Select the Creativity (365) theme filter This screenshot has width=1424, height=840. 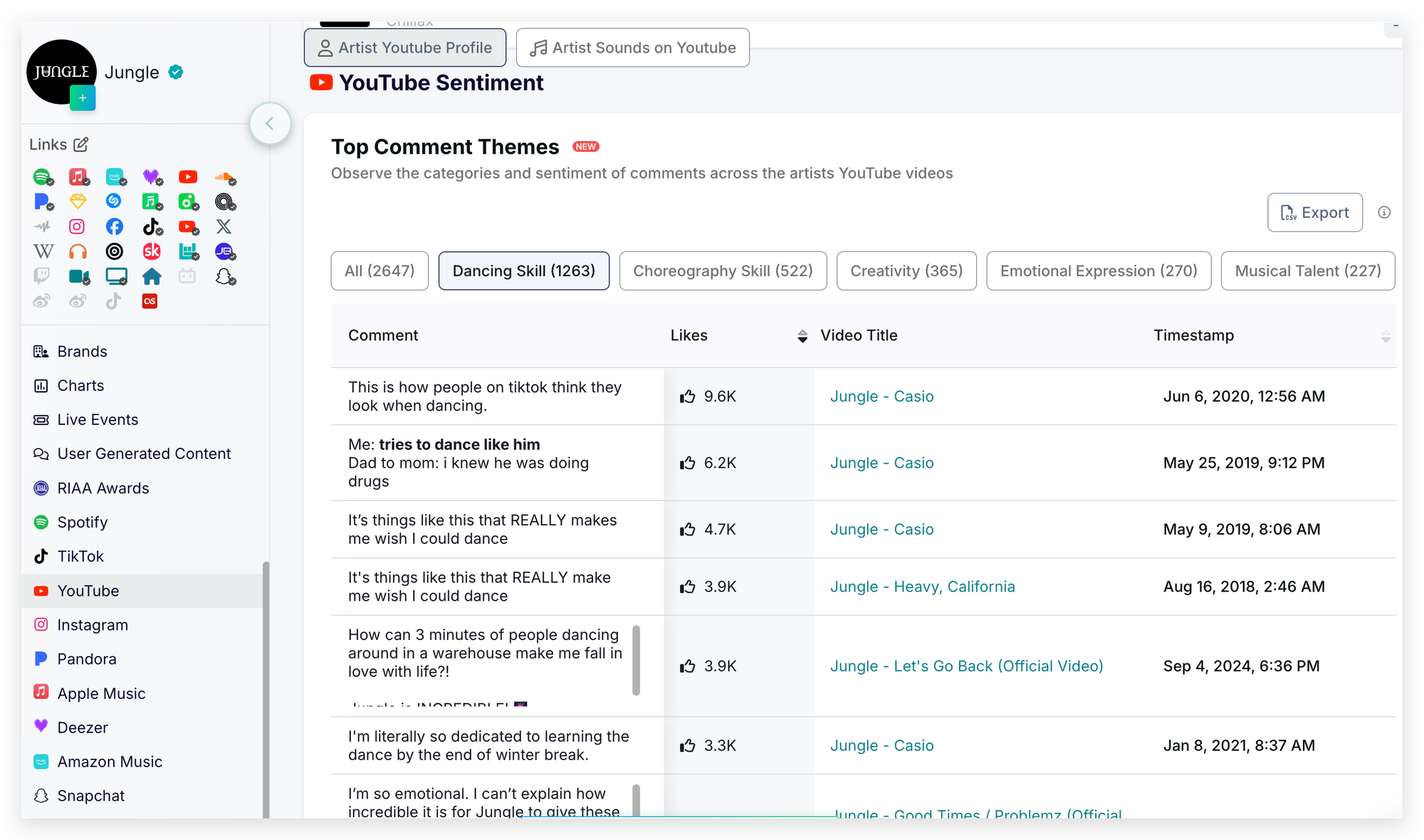[x=906, y=271]
